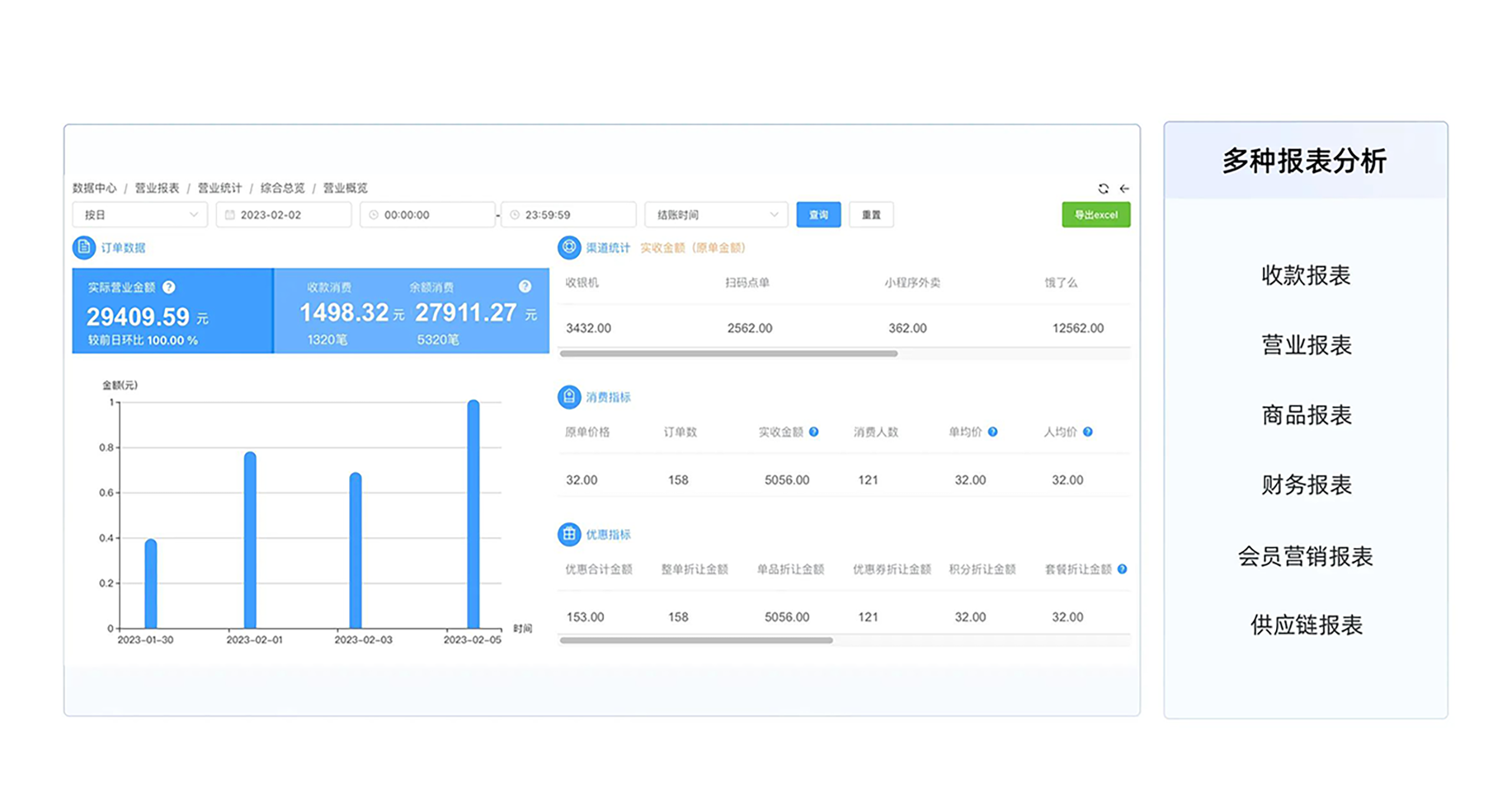Click info icon beside 单均价 column
The height and width of the screenshot is (791, 1512).
[x=992, y=432]
